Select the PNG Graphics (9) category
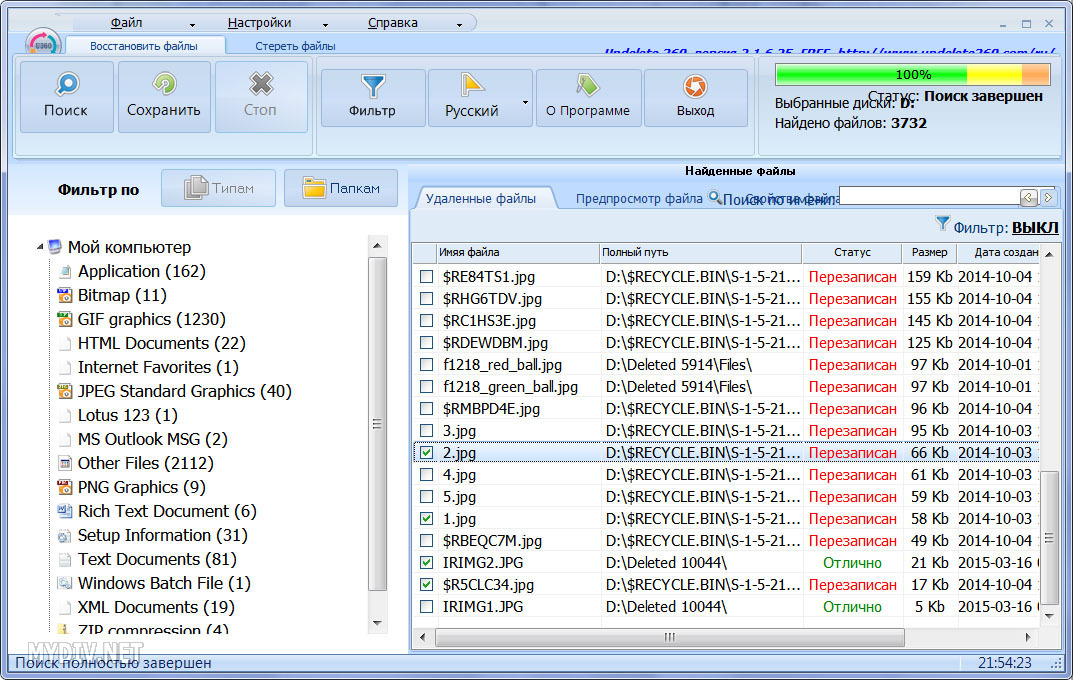 pyautogui.click(x=141, y=487)
